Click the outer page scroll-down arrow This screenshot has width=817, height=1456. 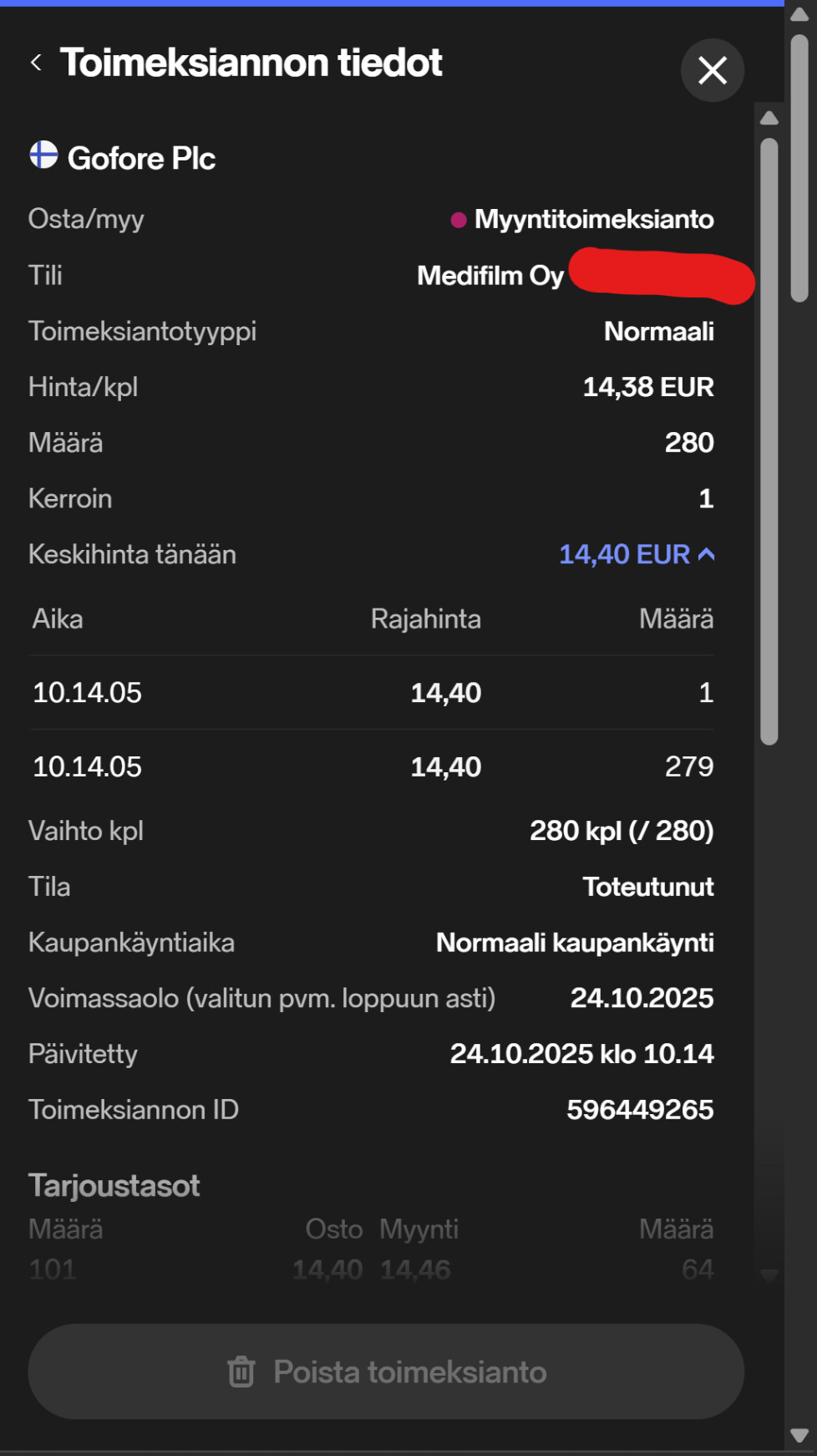tap(799, 1435)
